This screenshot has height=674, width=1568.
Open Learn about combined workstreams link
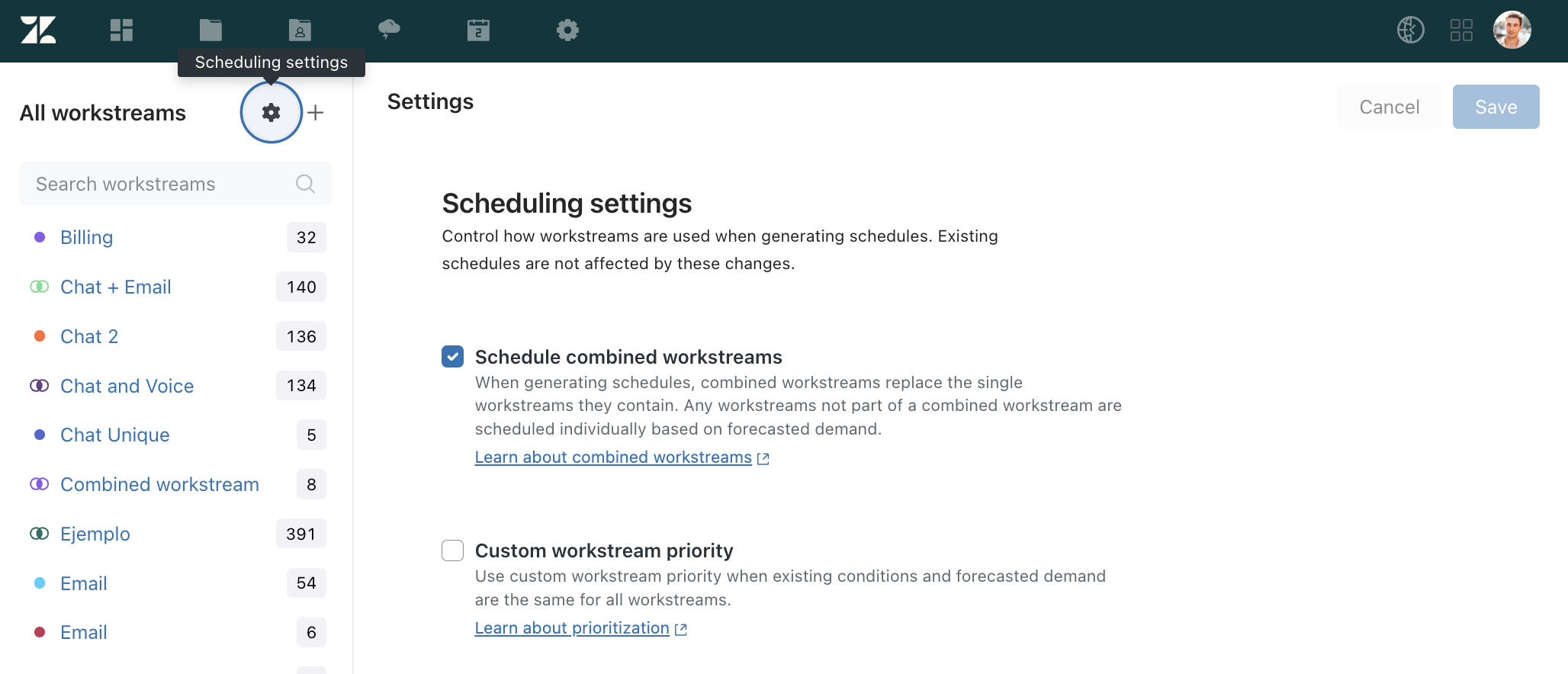coord(613,457)
